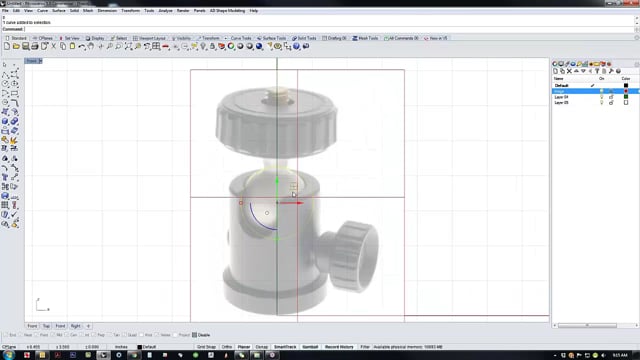Switch to the Top viewport tab
The width and height of the screenshot is (640, 360).
[x=46, y=326]
